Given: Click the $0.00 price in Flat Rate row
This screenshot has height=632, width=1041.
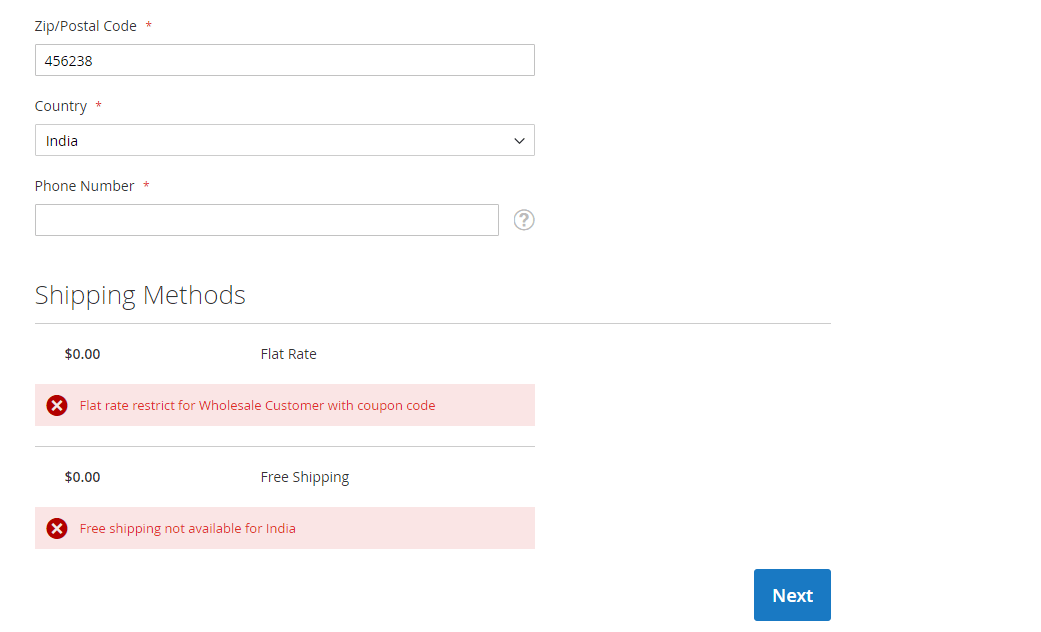Looking at the screenshot, I should click(82, 354).
